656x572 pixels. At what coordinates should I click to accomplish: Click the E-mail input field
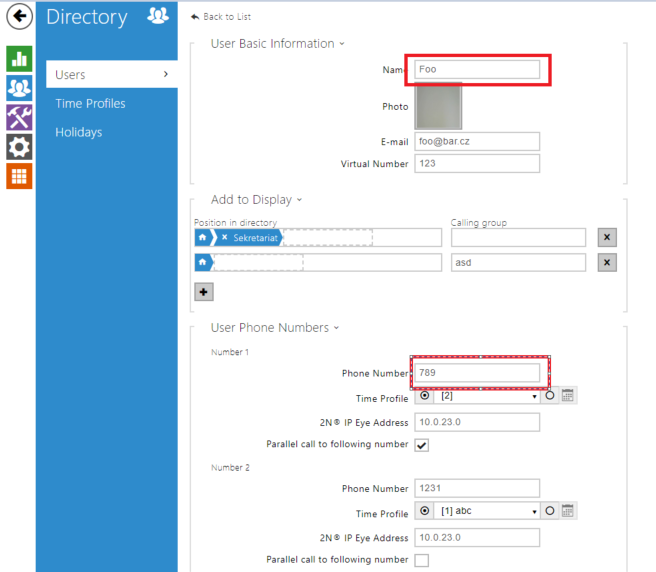(x=477, y=142)
